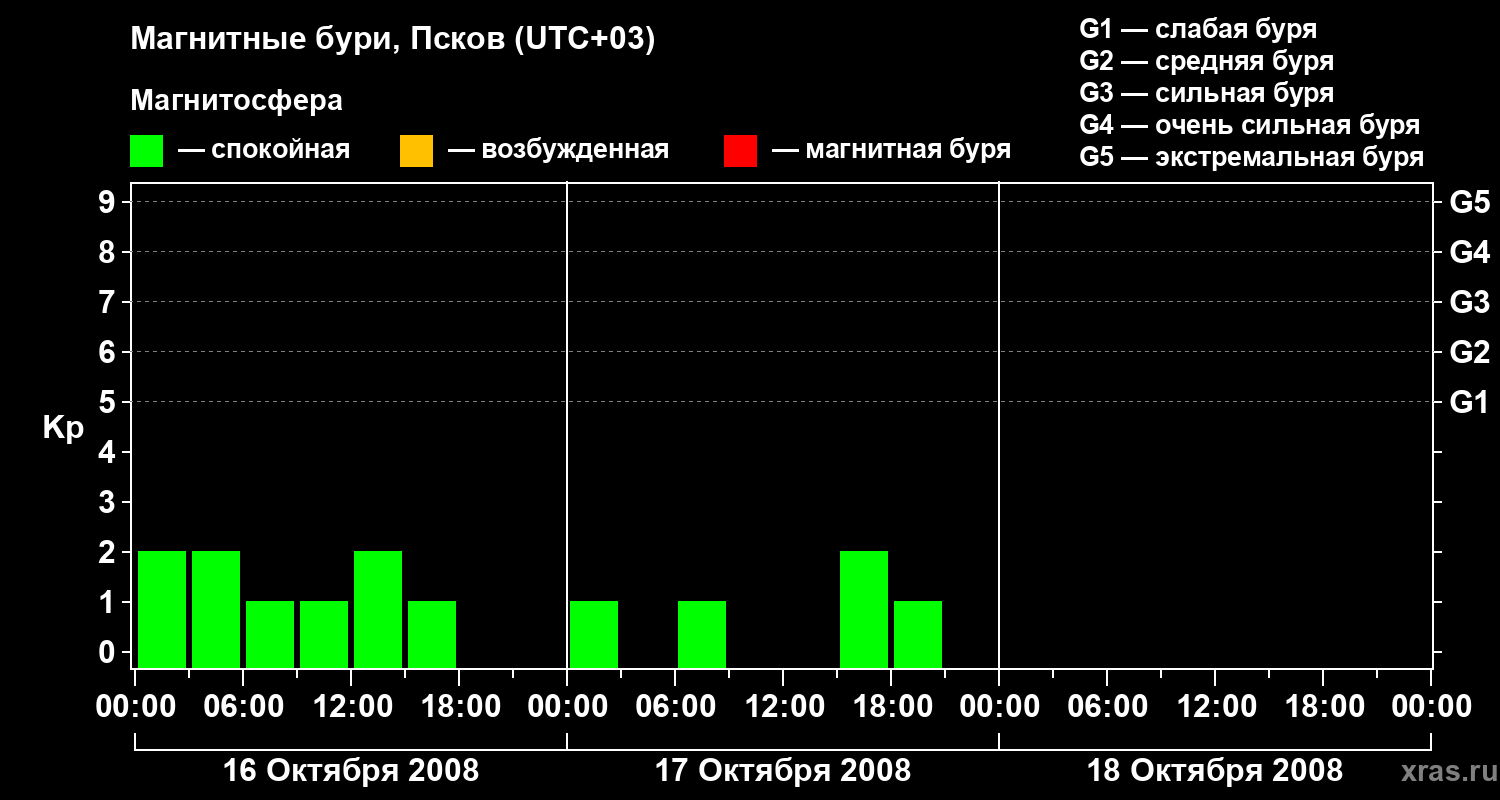Click the G4 label on the right axis
Image resolution: width=1500 pixels, height=800 pixels.
pyautogui.click(x=1470, y=252)
